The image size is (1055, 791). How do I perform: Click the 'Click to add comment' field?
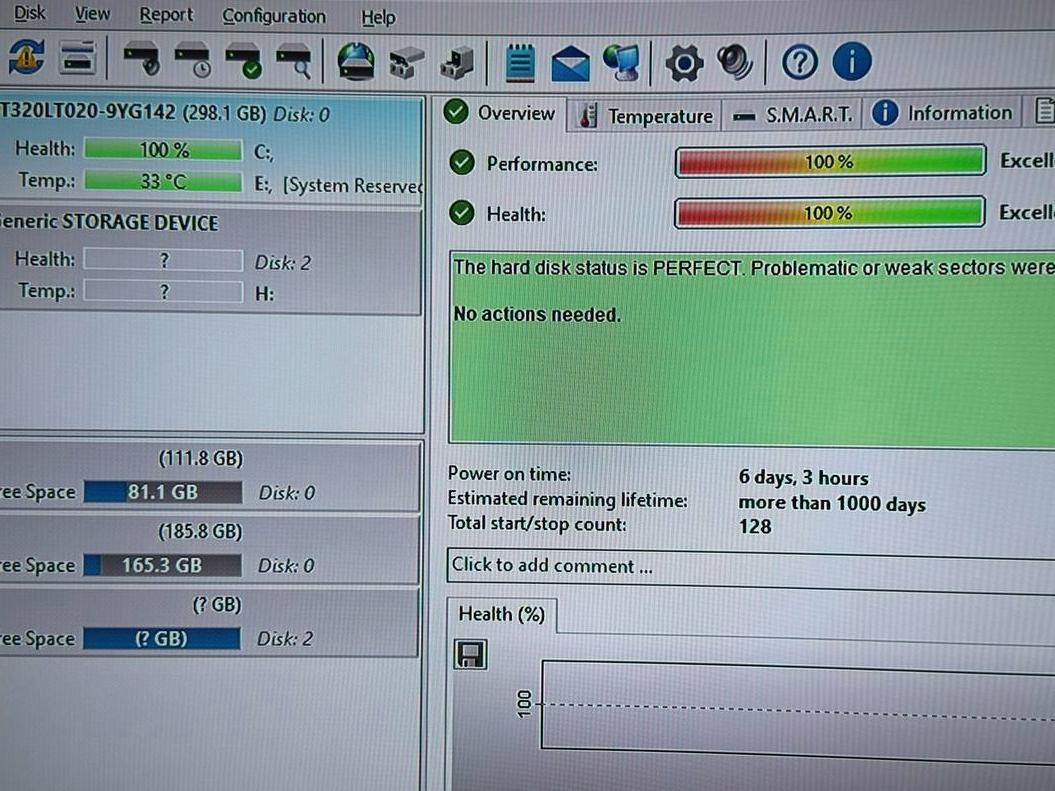(750, 566)
